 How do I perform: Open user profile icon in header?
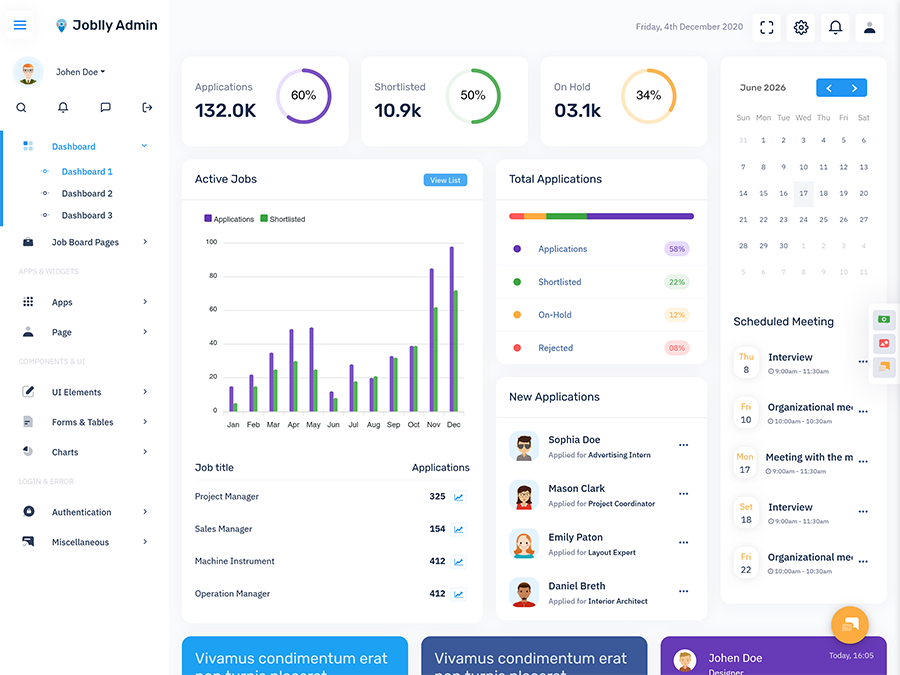pos(870,27)
